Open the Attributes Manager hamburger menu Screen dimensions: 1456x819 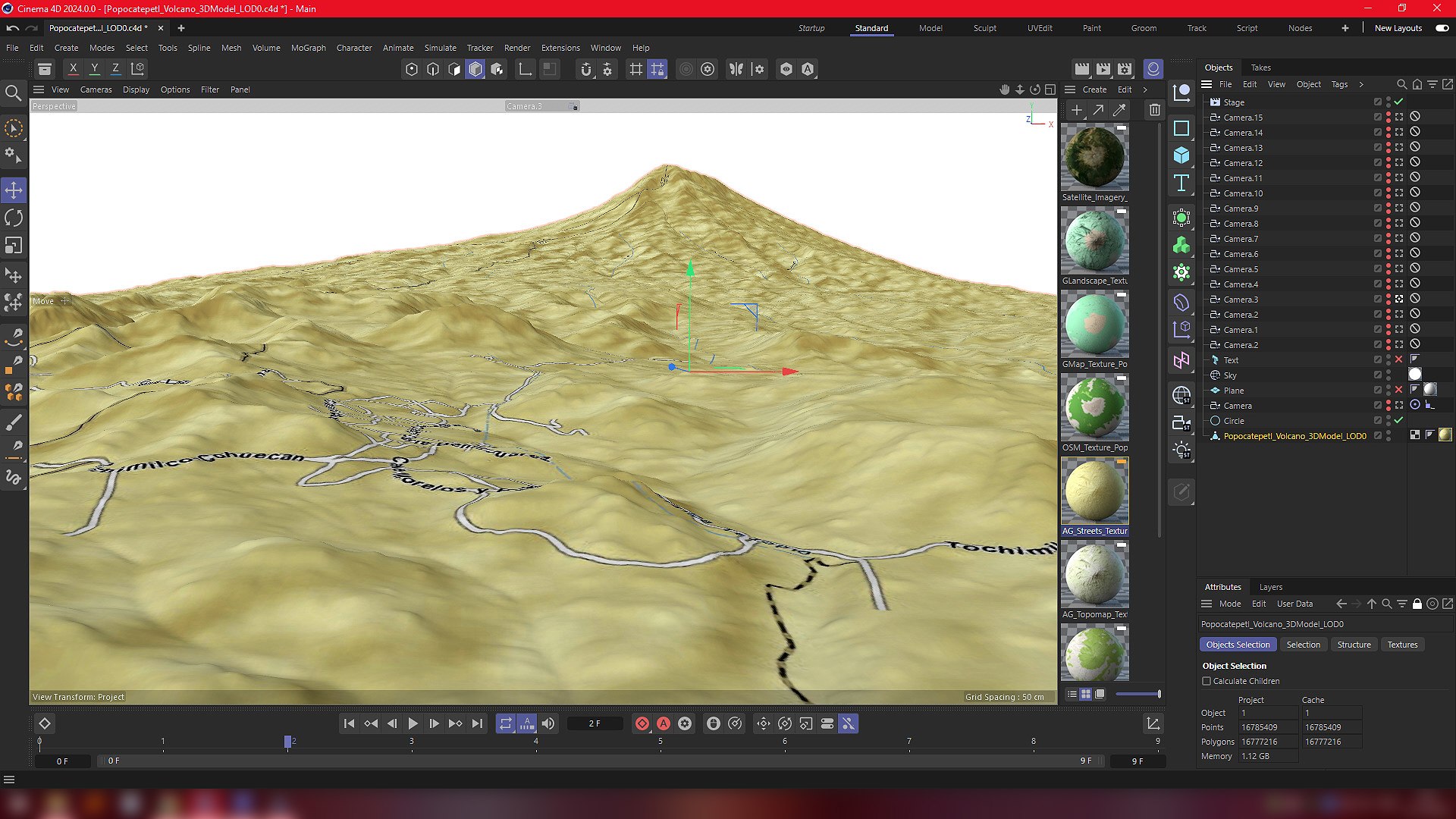1207,604
